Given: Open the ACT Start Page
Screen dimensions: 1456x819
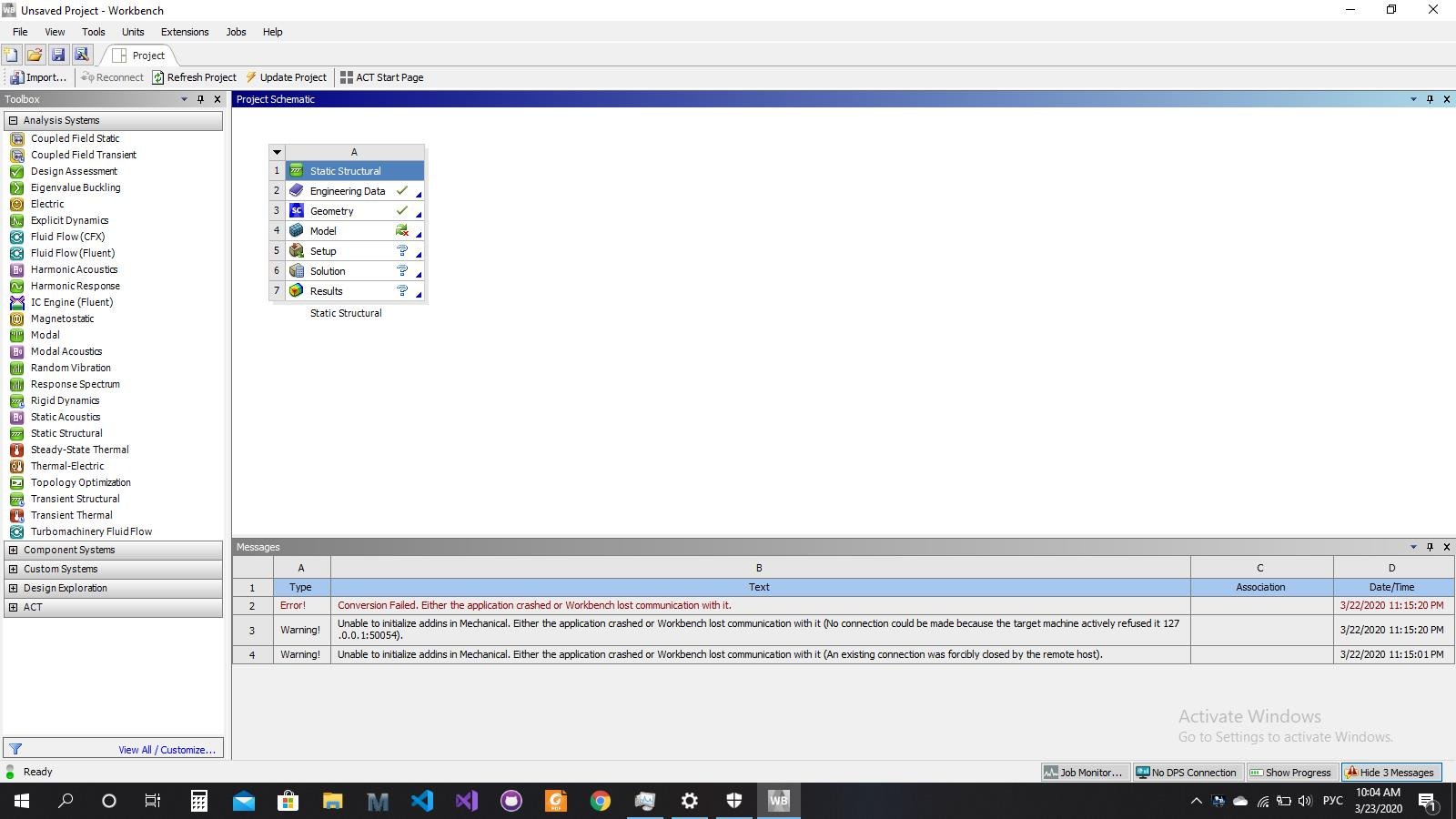Looking at the screenshot, I should (x=381, y=77).
